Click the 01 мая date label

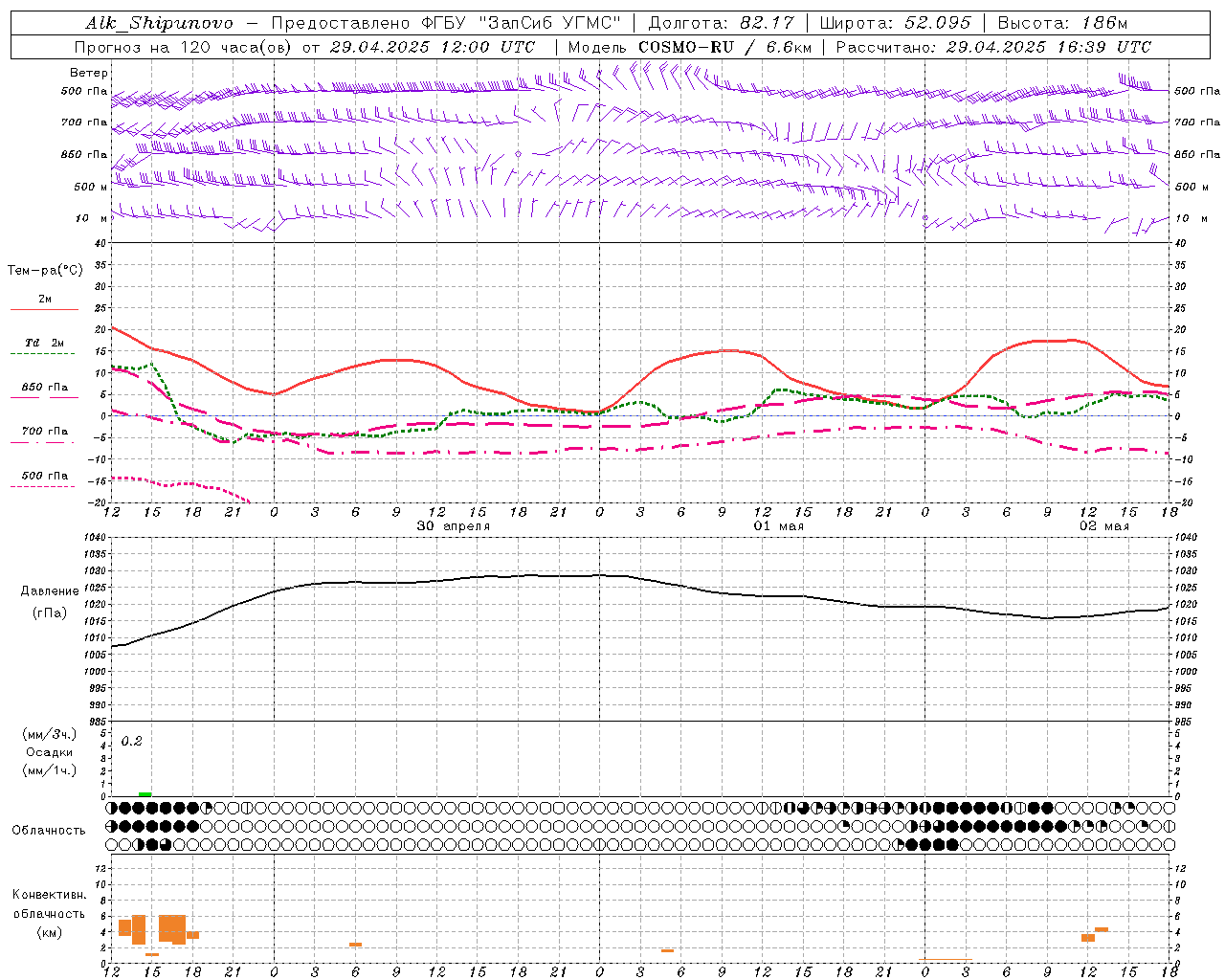click(x=779, y=525)
